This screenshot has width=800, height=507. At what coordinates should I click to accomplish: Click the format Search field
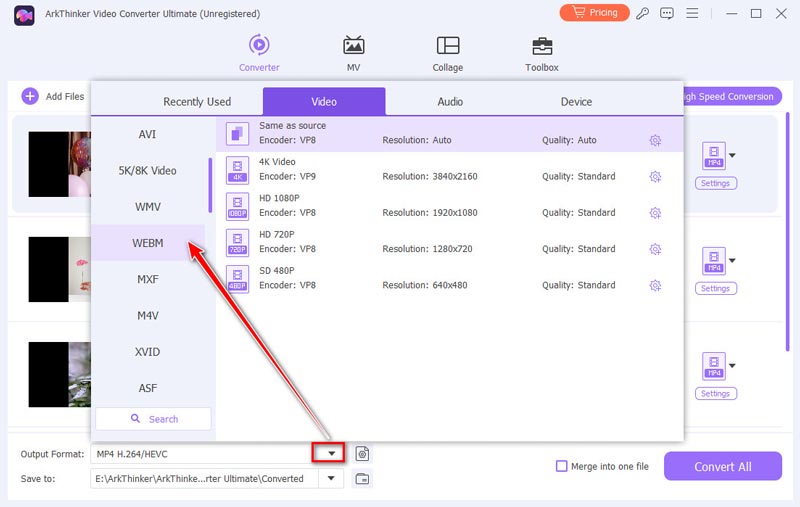pos(153,419)
